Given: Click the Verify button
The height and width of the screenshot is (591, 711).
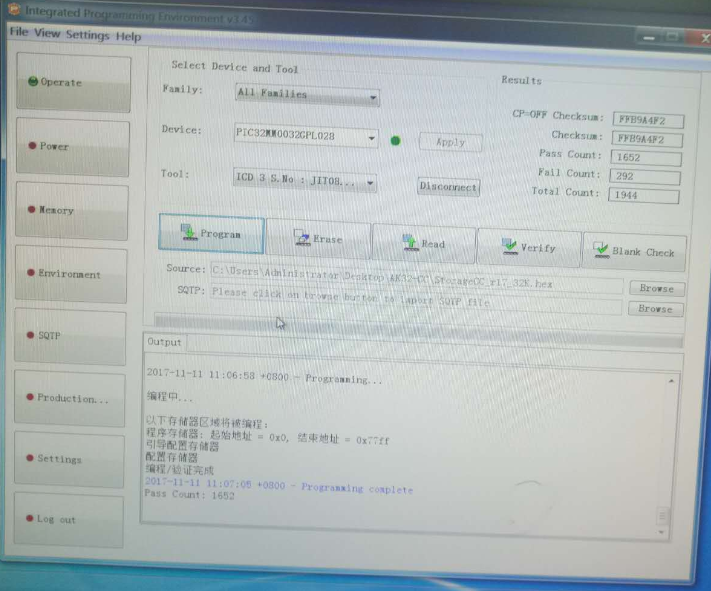Looking at the screenshot, I should point(529,248).
